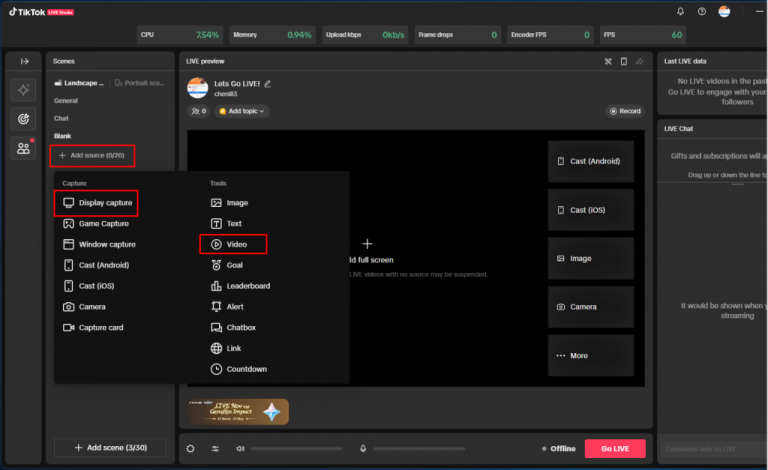Select the Chat scene

61,118
